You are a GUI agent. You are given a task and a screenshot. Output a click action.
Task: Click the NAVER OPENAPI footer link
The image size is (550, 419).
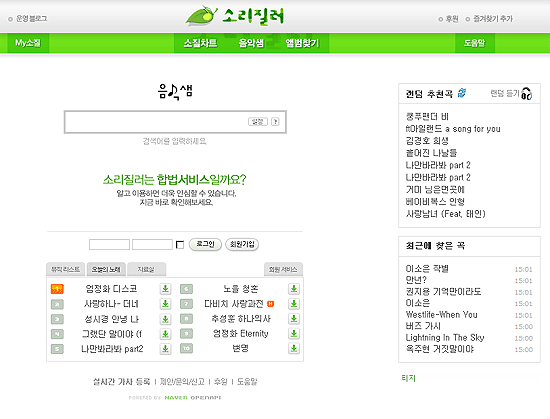(193, 398)
